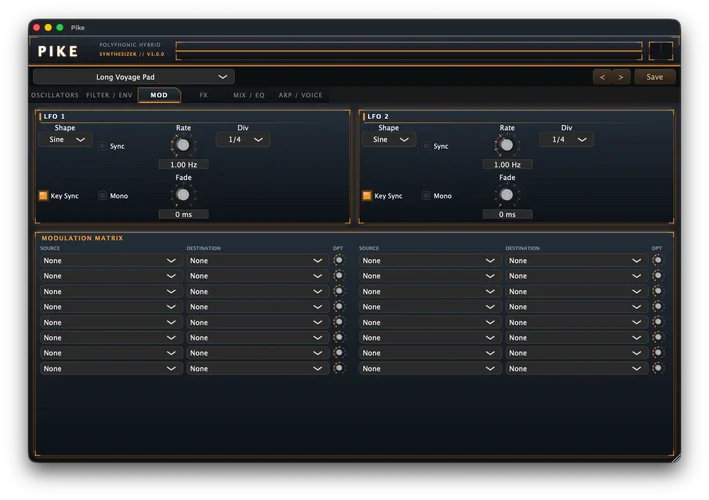Open third-row Destination dropdown in right matrix column
This screenshot has width=709, height=500.
pos(577,292)
